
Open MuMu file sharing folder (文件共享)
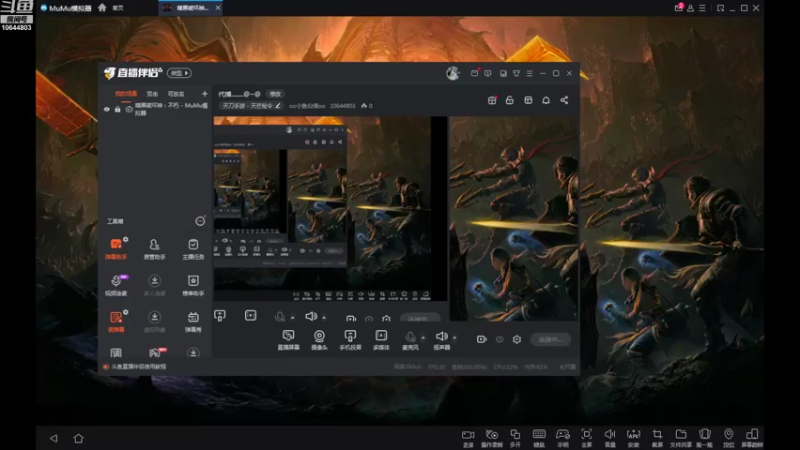[681, 438]
